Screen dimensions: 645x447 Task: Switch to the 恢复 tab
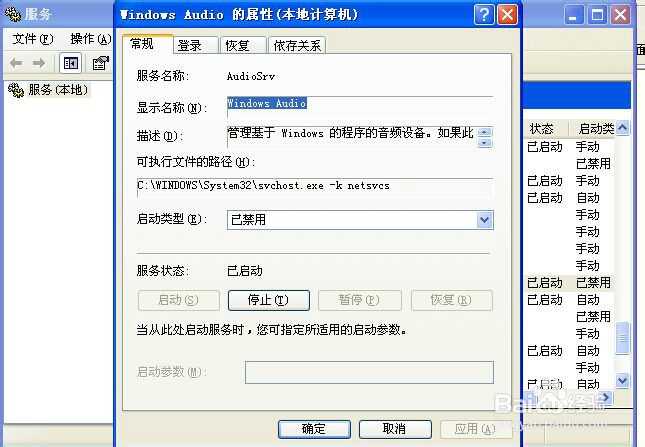coord(243,45)
